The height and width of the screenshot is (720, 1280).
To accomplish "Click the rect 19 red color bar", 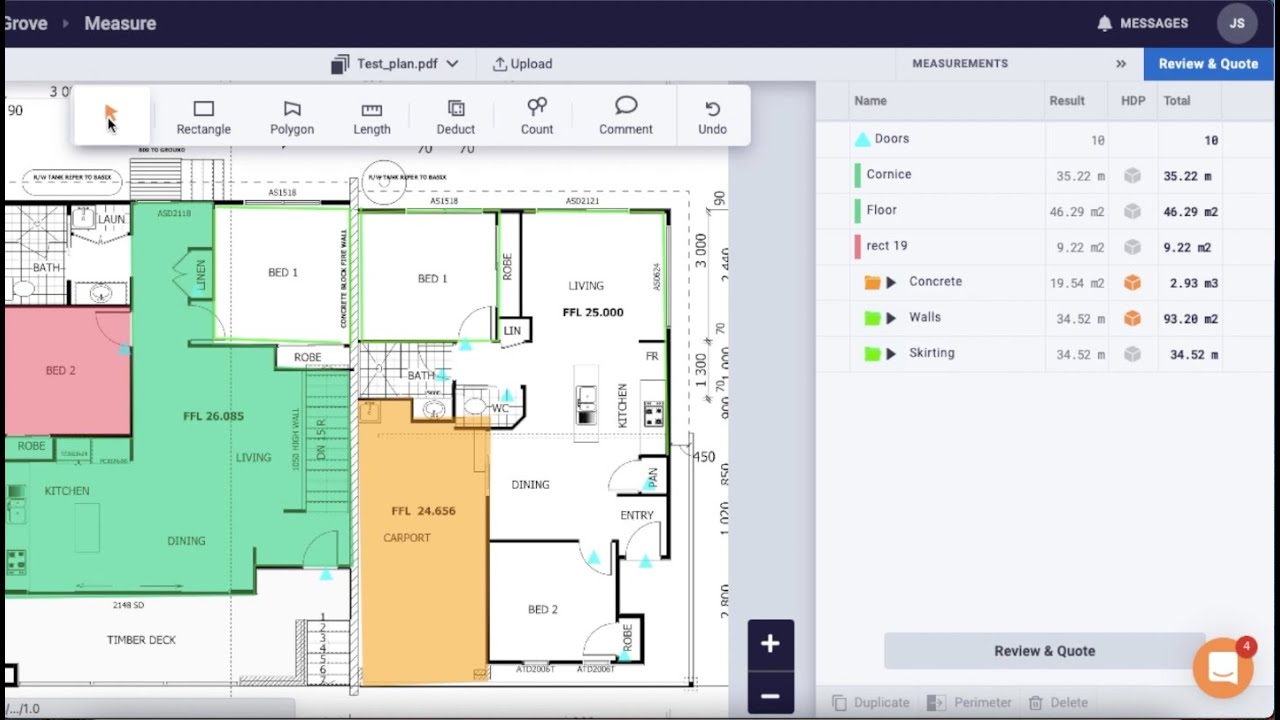I will (858, 247).
